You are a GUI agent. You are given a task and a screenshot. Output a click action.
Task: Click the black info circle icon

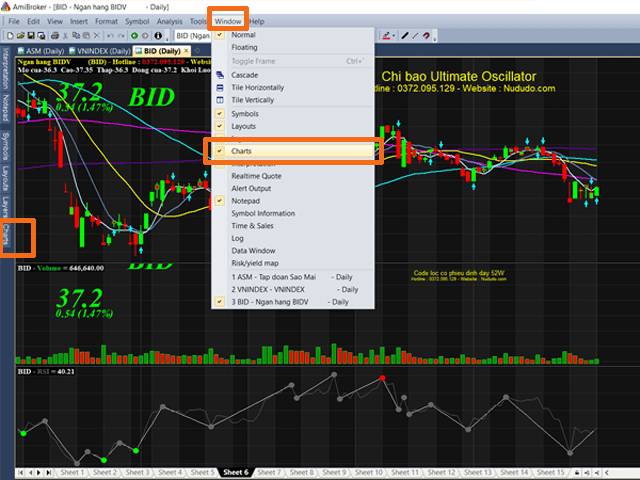(158, 36)
